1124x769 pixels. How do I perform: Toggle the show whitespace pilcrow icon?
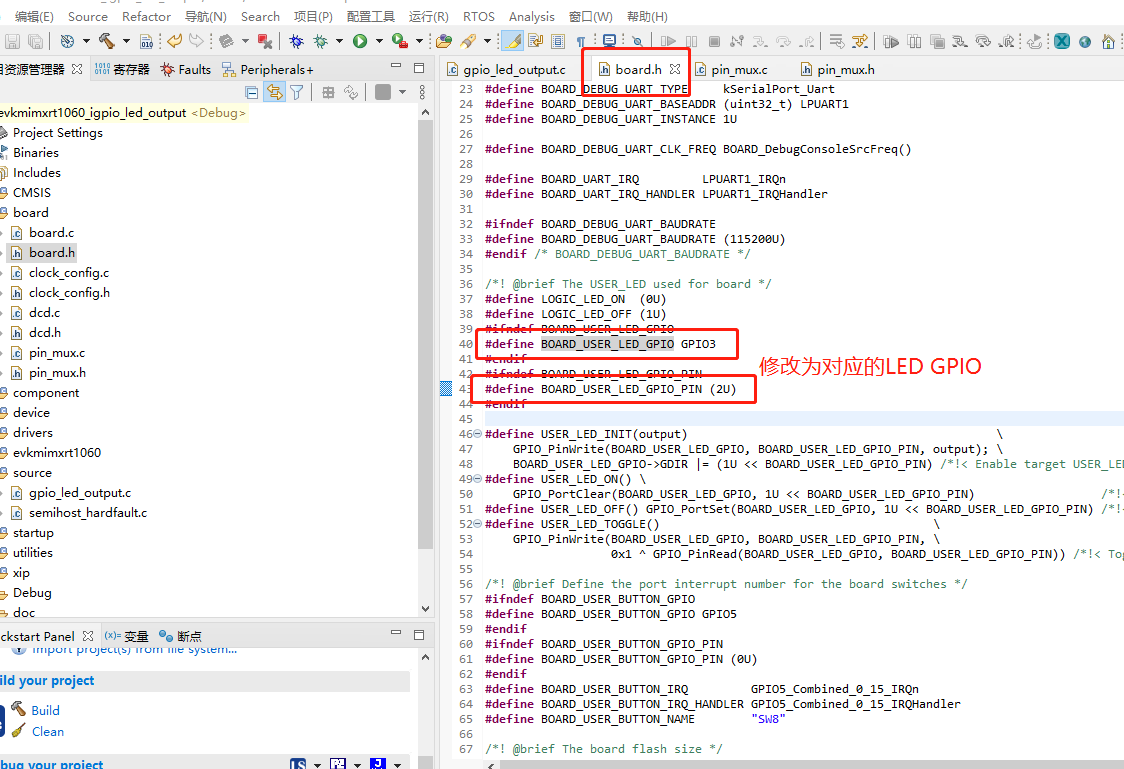581,42
